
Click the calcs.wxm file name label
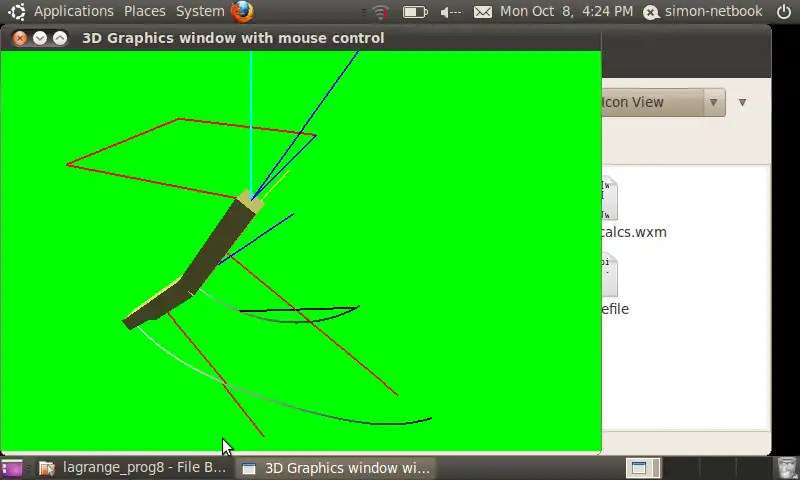tap(634, 232)
